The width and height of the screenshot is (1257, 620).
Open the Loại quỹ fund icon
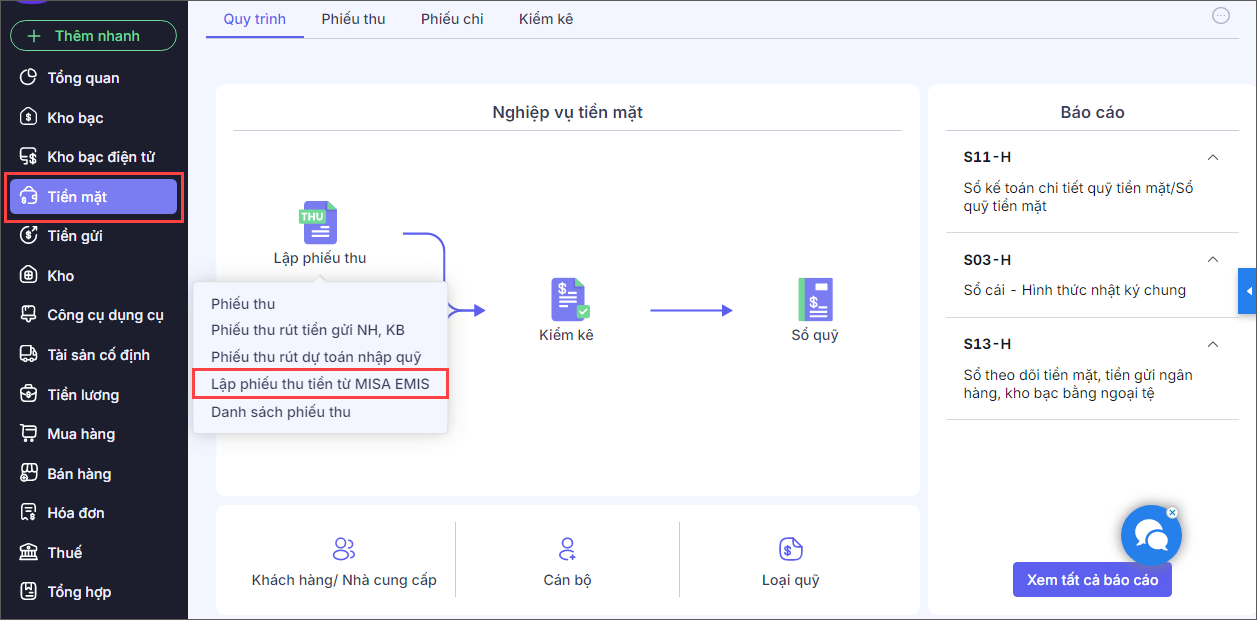pyautogui.click(x=791, y=549)
